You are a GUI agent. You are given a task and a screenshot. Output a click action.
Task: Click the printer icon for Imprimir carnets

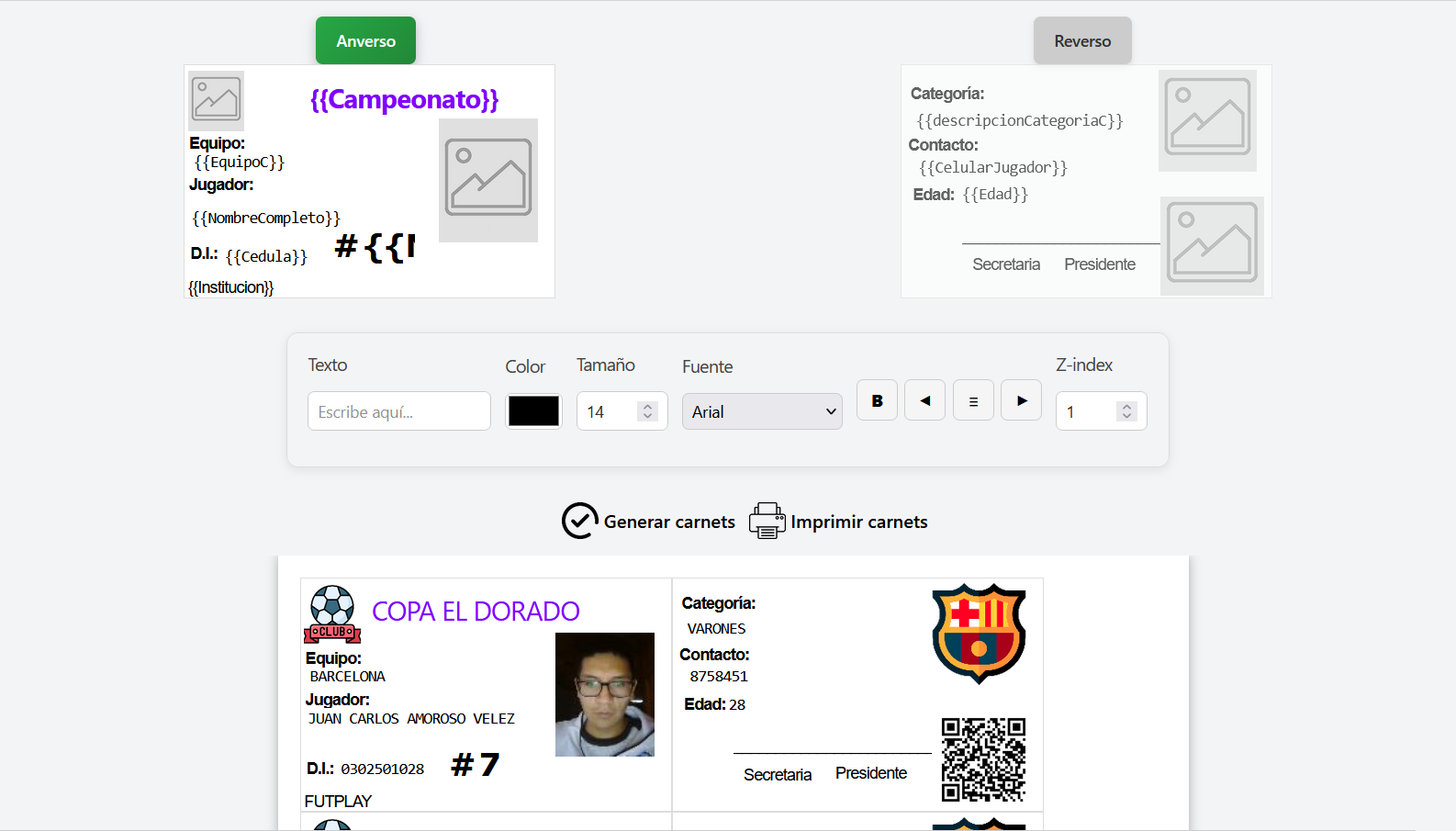click(767, 521)
